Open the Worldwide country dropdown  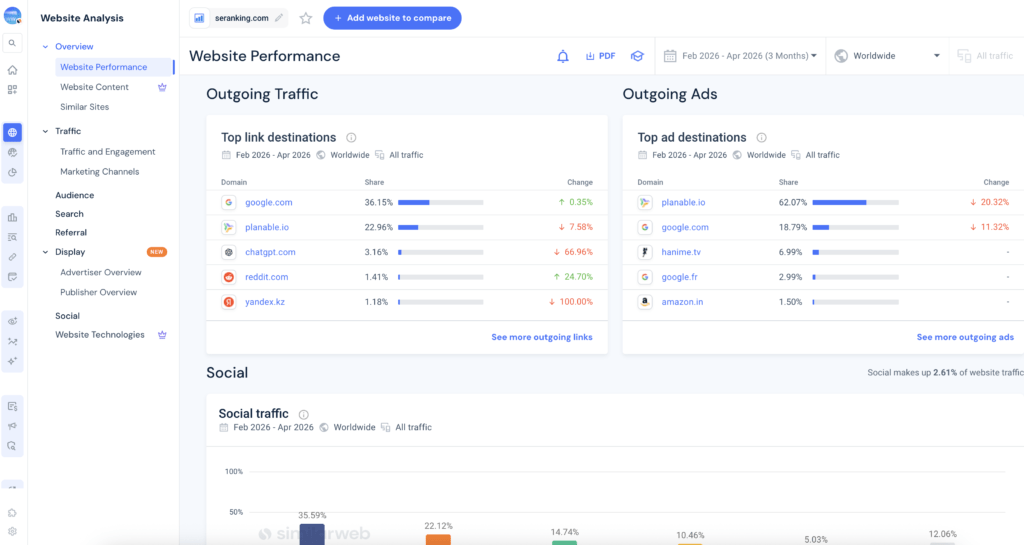pyautogui.click(x=887, y=56)
